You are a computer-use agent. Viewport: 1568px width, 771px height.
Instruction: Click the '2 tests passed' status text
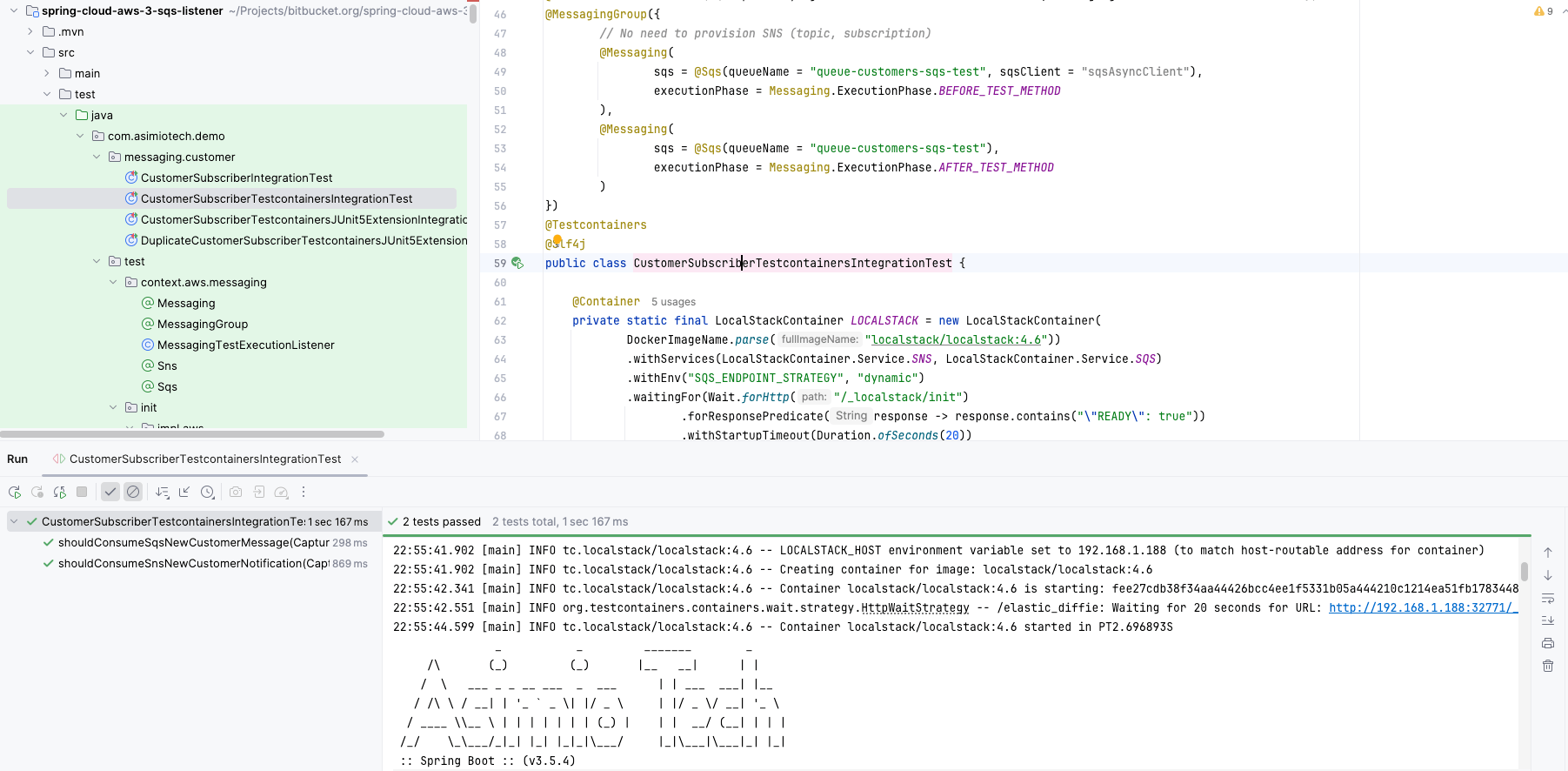click(442, 522)
